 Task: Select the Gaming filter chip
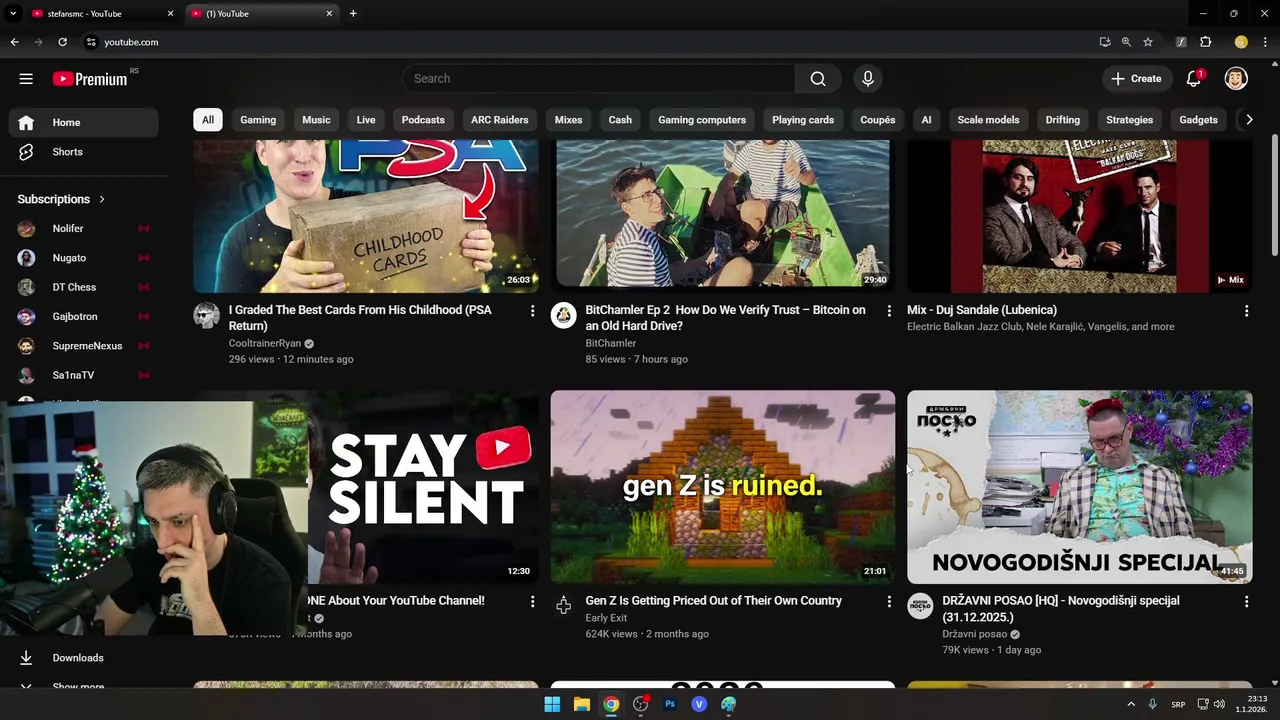[x=258, y=120]
